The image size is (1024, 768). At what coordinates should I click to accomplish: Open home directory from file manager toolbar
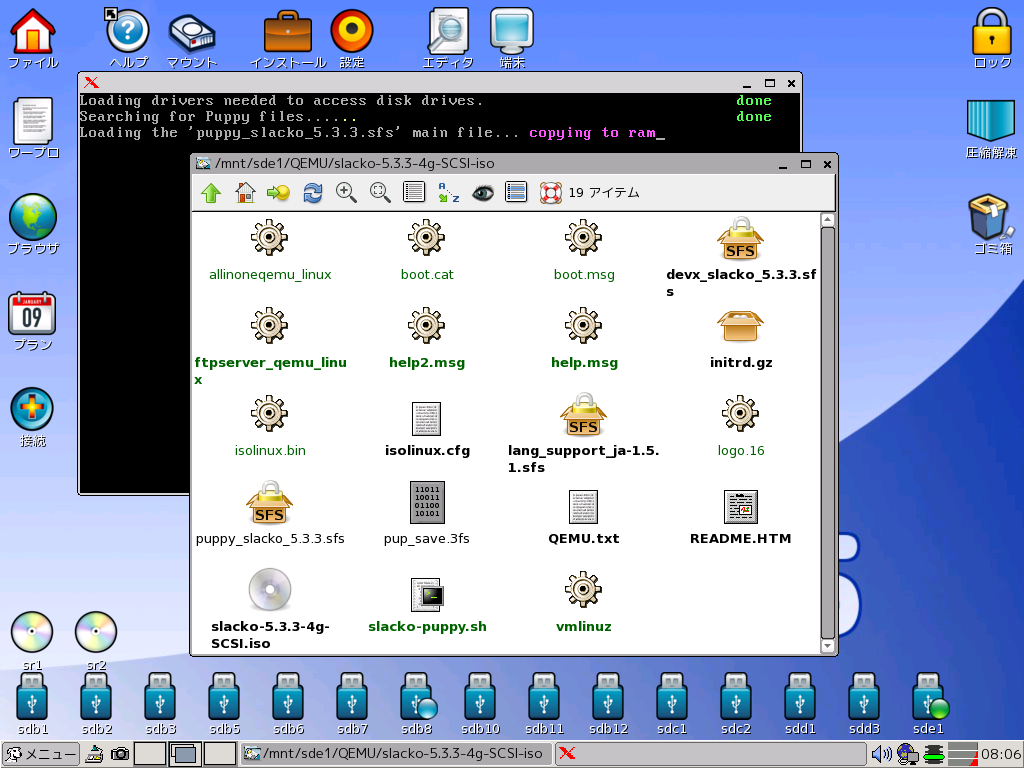point(244,192)
